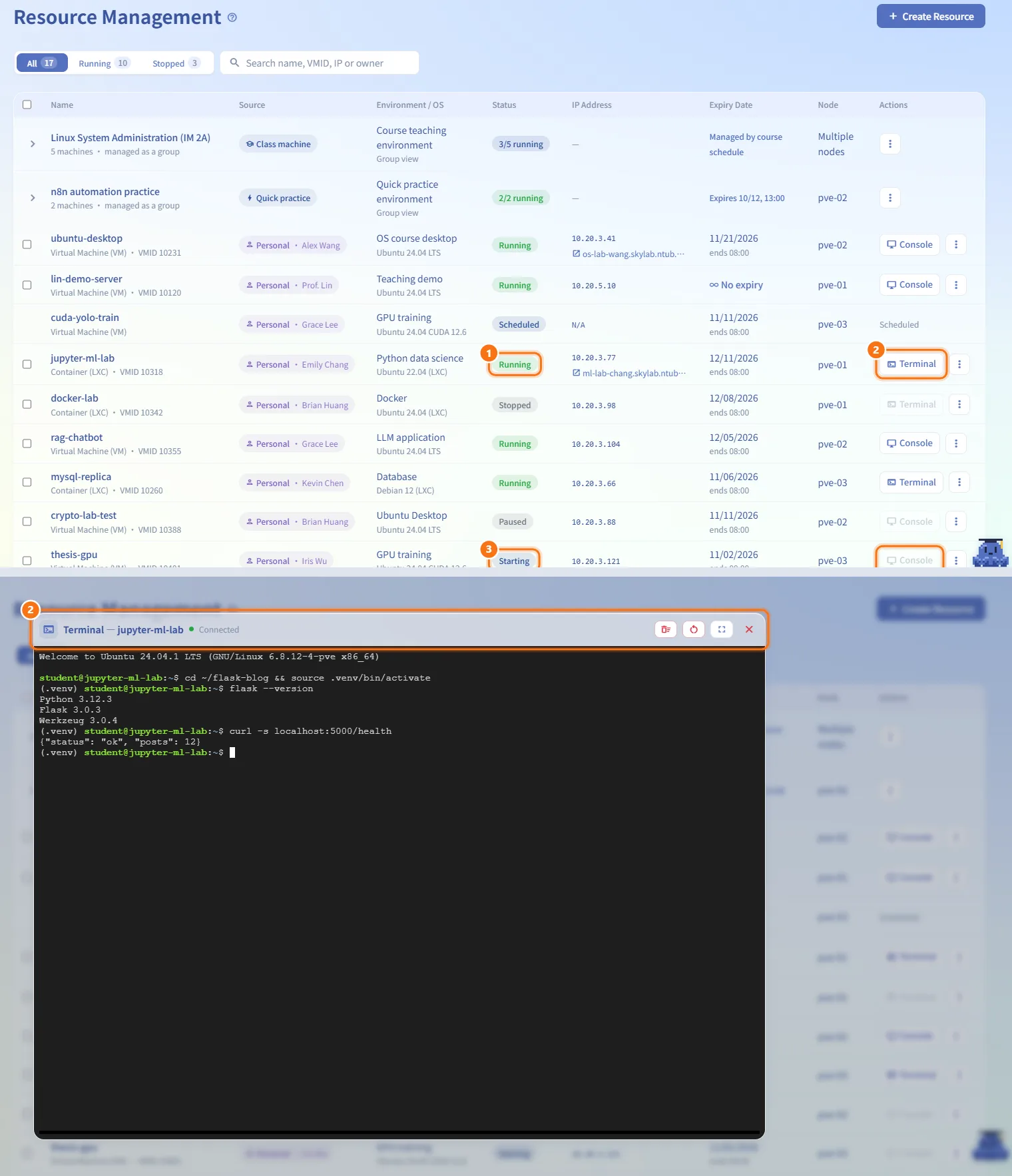Click the Stopped status badge for docker-lab
The image size is (1012, 1176).
point(515,405)
